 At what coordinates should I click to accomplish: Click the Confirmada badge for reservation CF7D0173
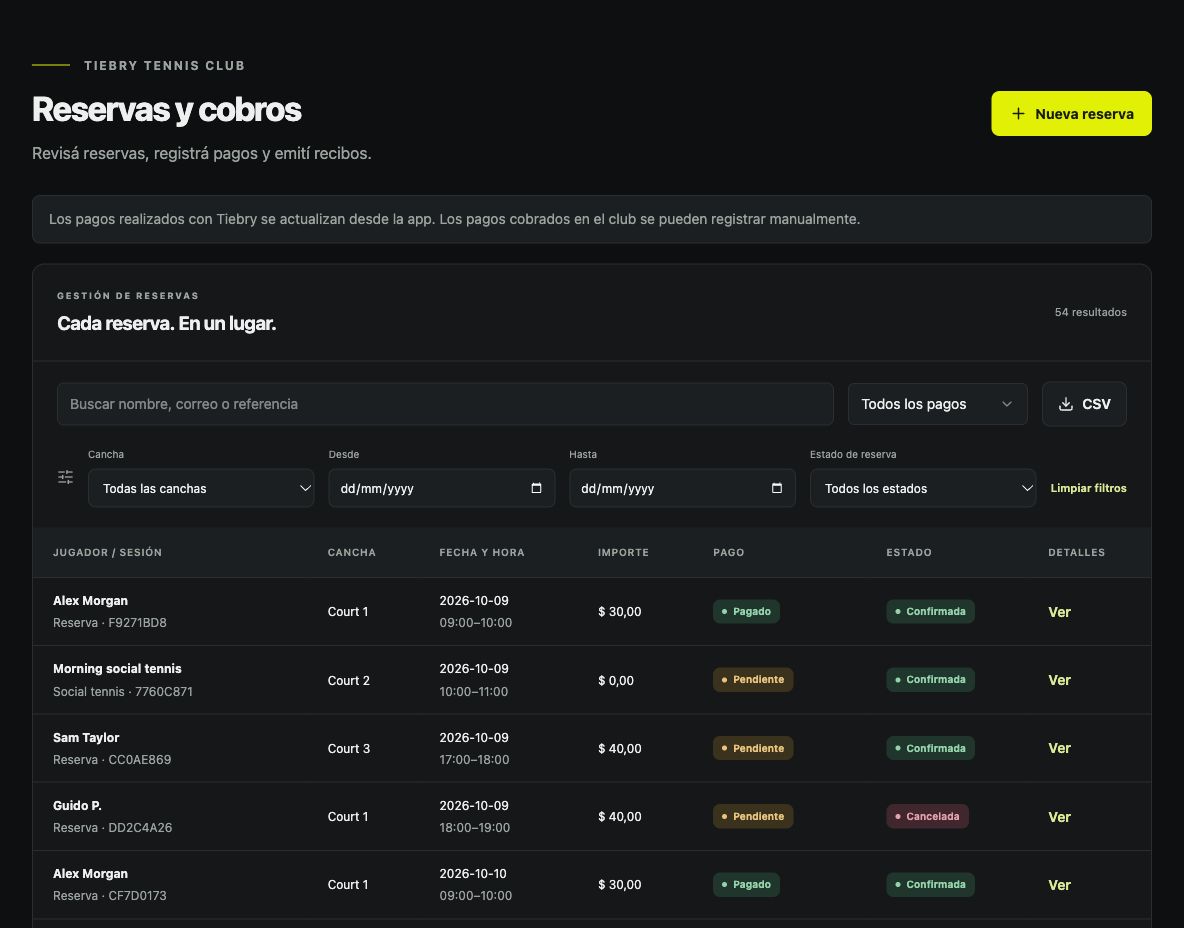(930, 884)
